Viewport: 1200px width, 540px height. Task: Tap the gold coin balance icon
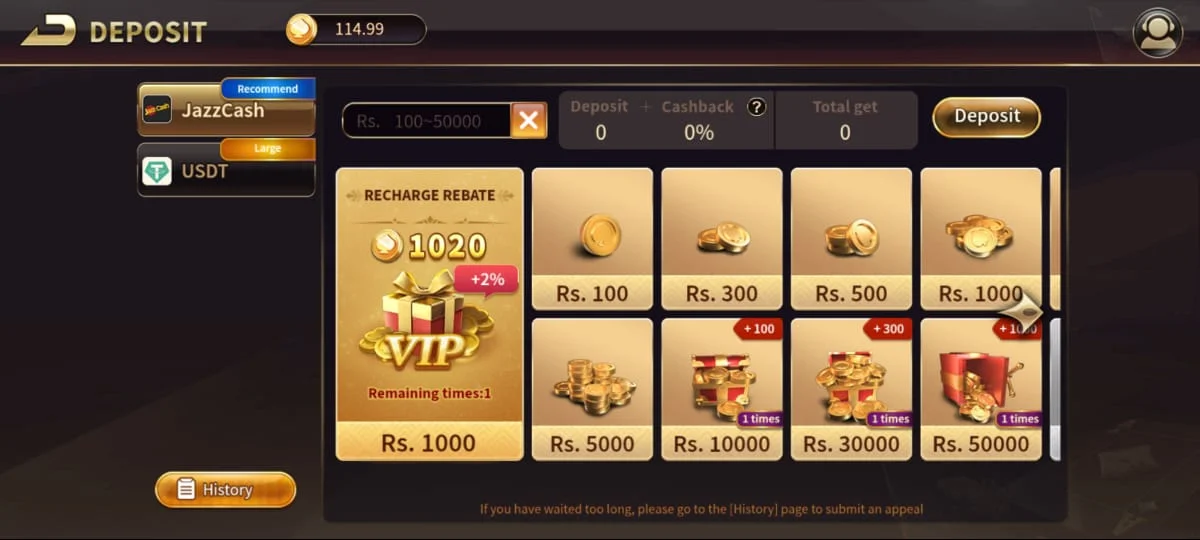301,30
